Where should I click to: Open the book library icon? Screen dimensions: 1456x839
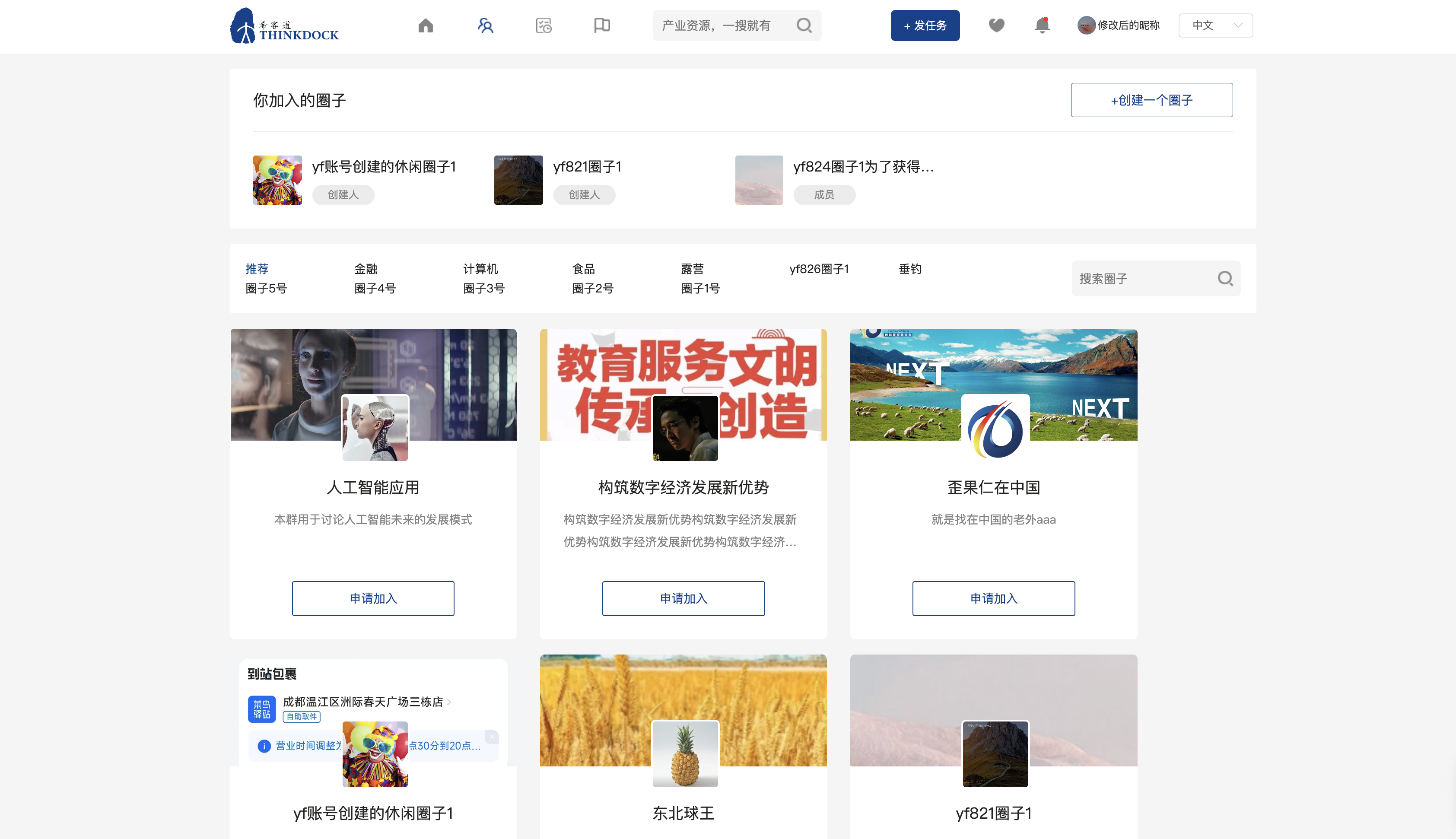point(601,25)
